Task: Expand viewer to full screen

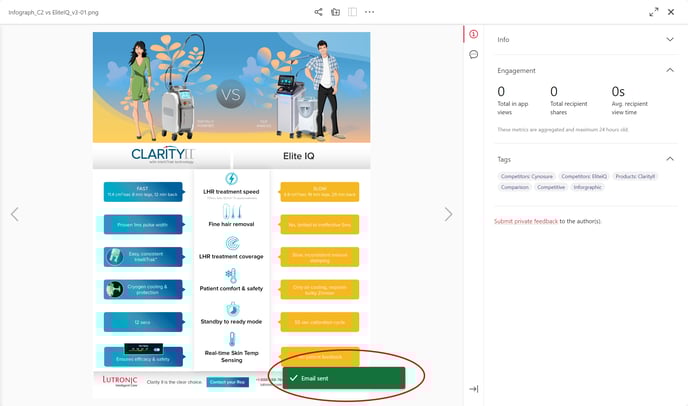Action: (x=654, y=12)
